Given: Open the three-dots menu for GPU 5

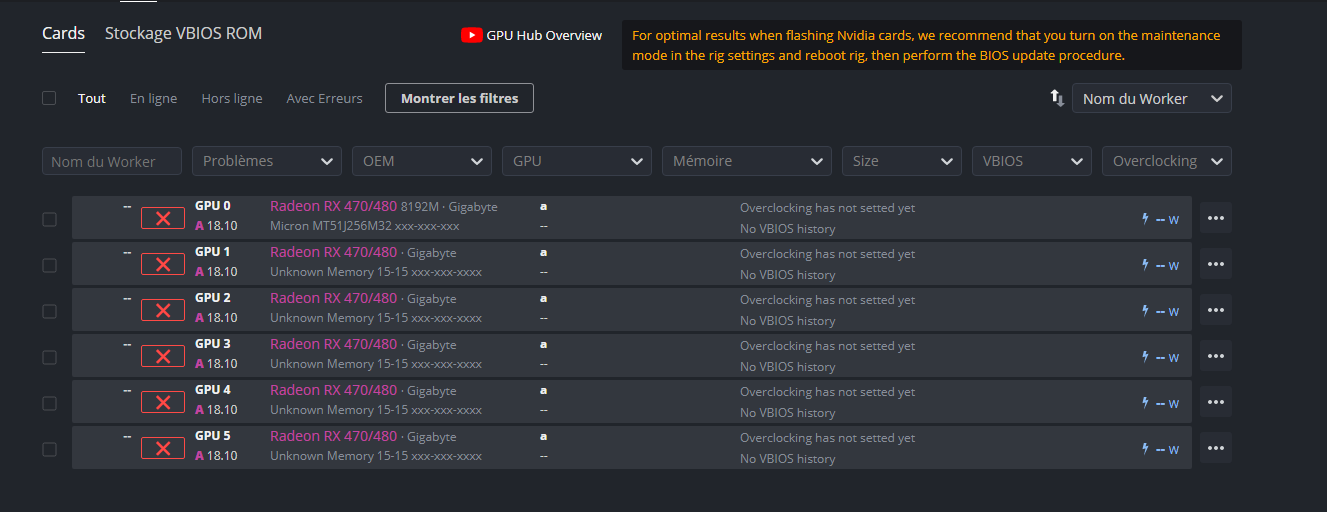Looking at the screenshot, I should click(1216, 448).
